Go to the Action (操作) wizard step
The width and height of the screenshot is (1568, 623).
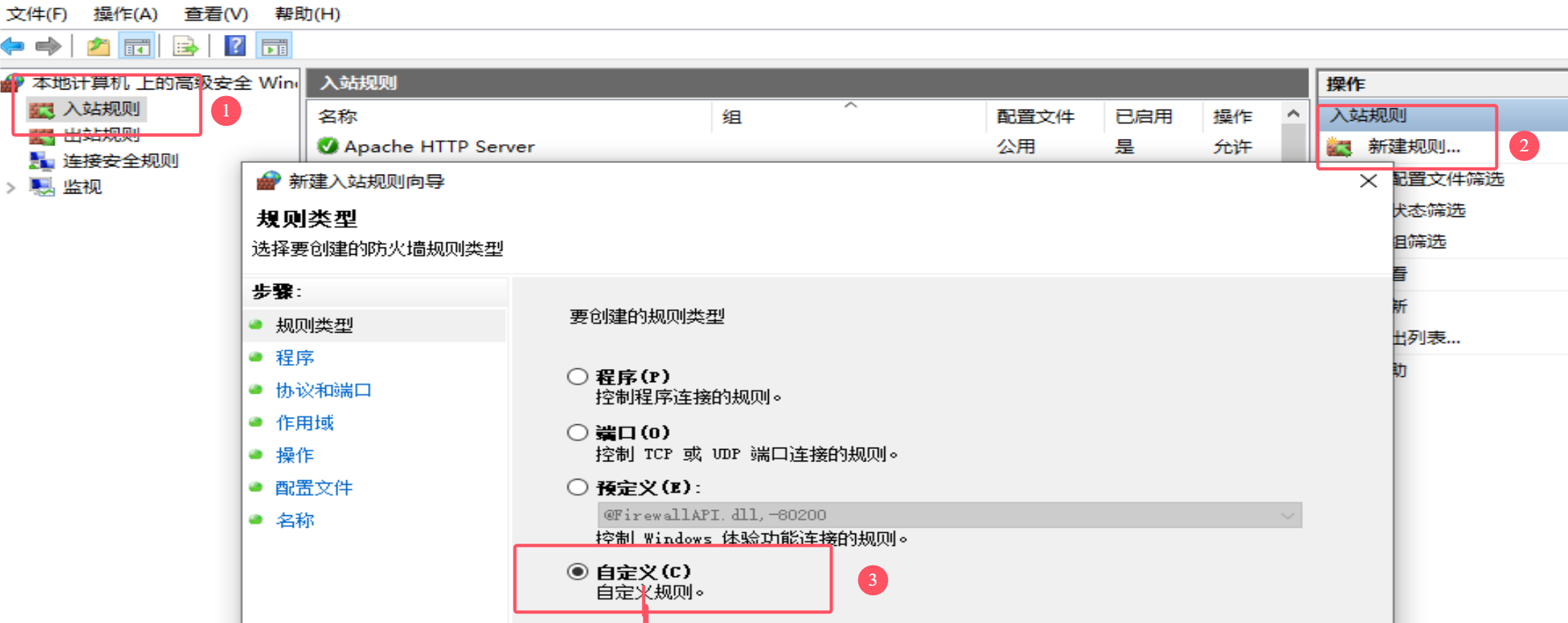coord(295,455)
